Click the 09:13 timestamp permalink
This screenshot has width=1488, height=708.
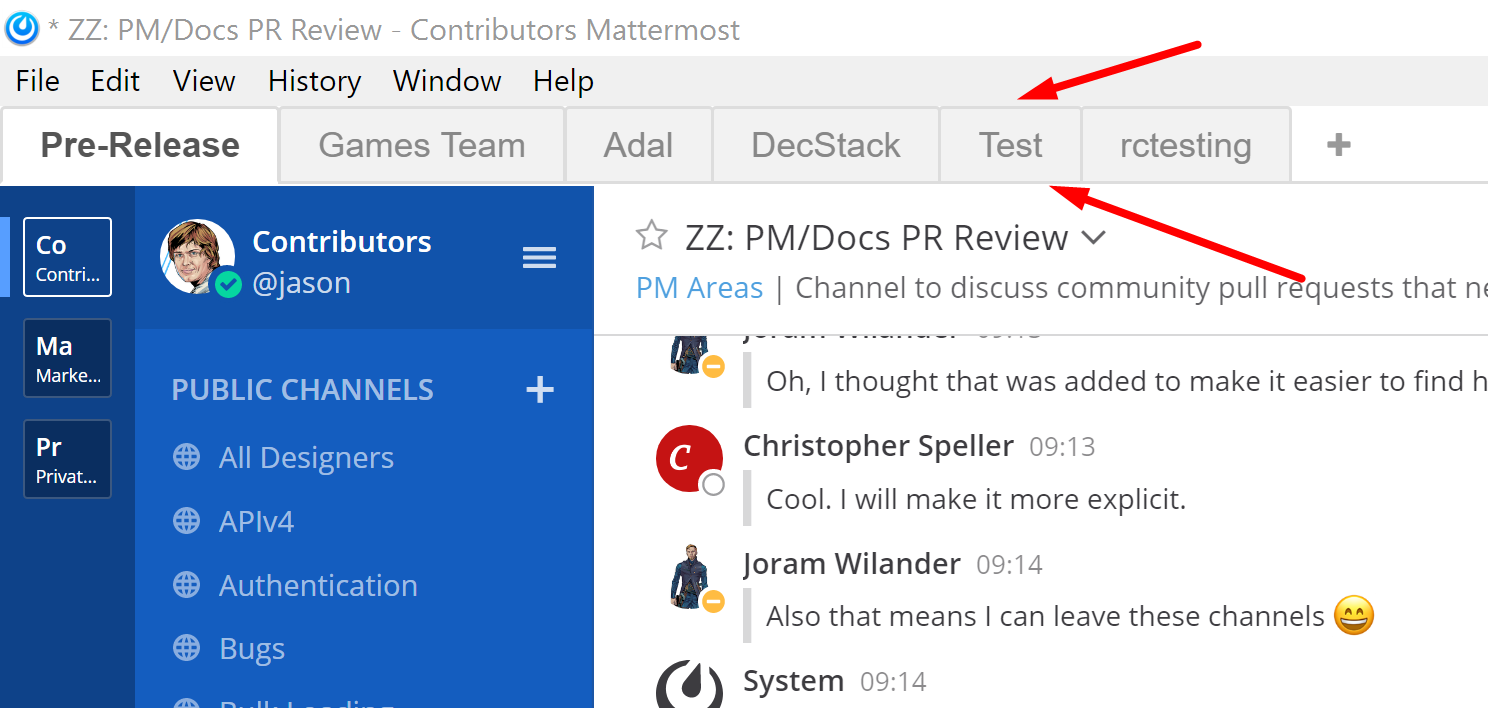point(1062,447)
